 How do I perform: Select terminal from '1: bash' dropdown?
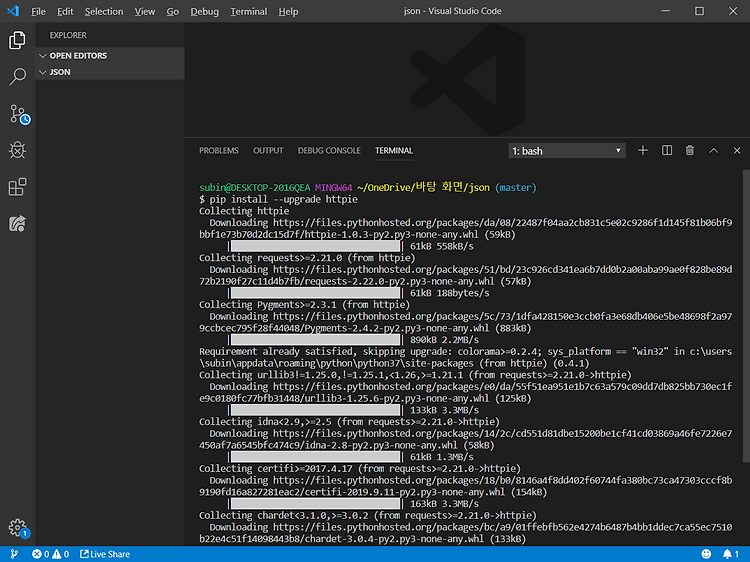567,151
